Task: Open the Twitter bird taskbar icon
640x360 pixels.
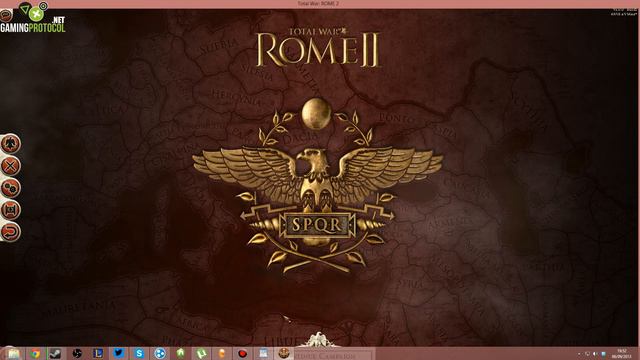Action: click(x=118, y=353)
